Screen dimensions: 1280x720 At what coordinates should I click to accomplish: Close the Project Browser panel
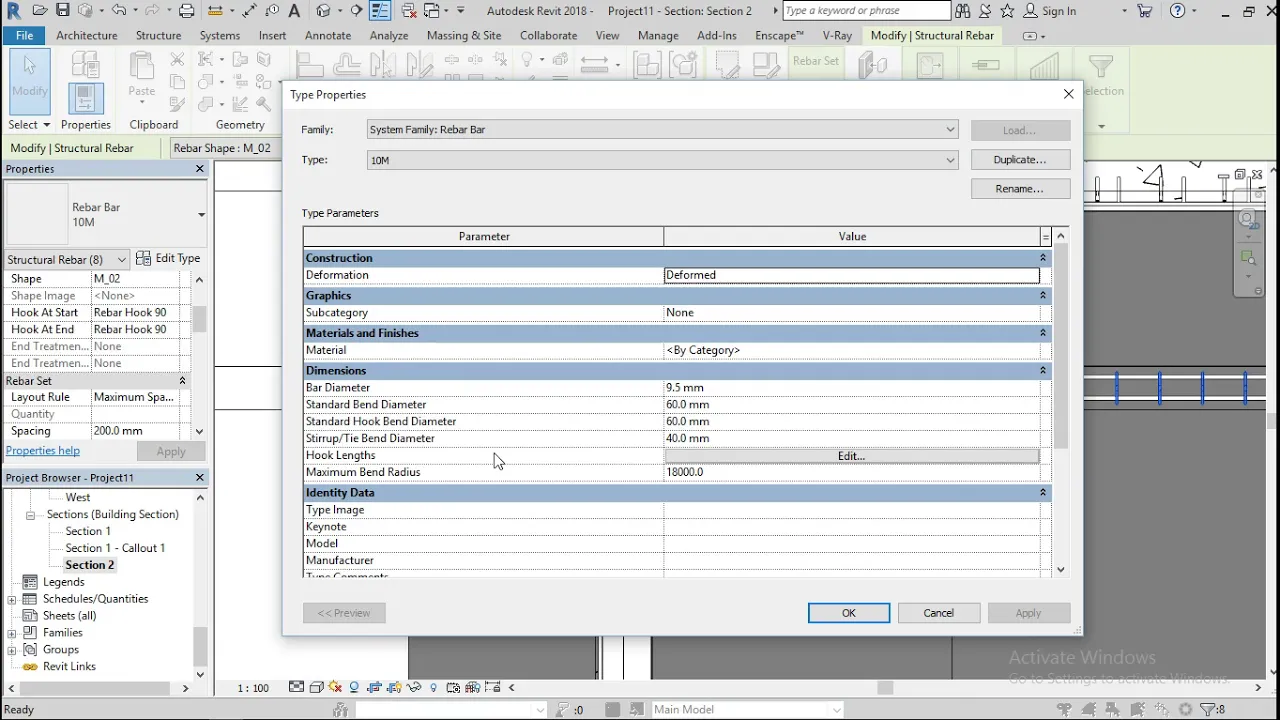point(200,478)
